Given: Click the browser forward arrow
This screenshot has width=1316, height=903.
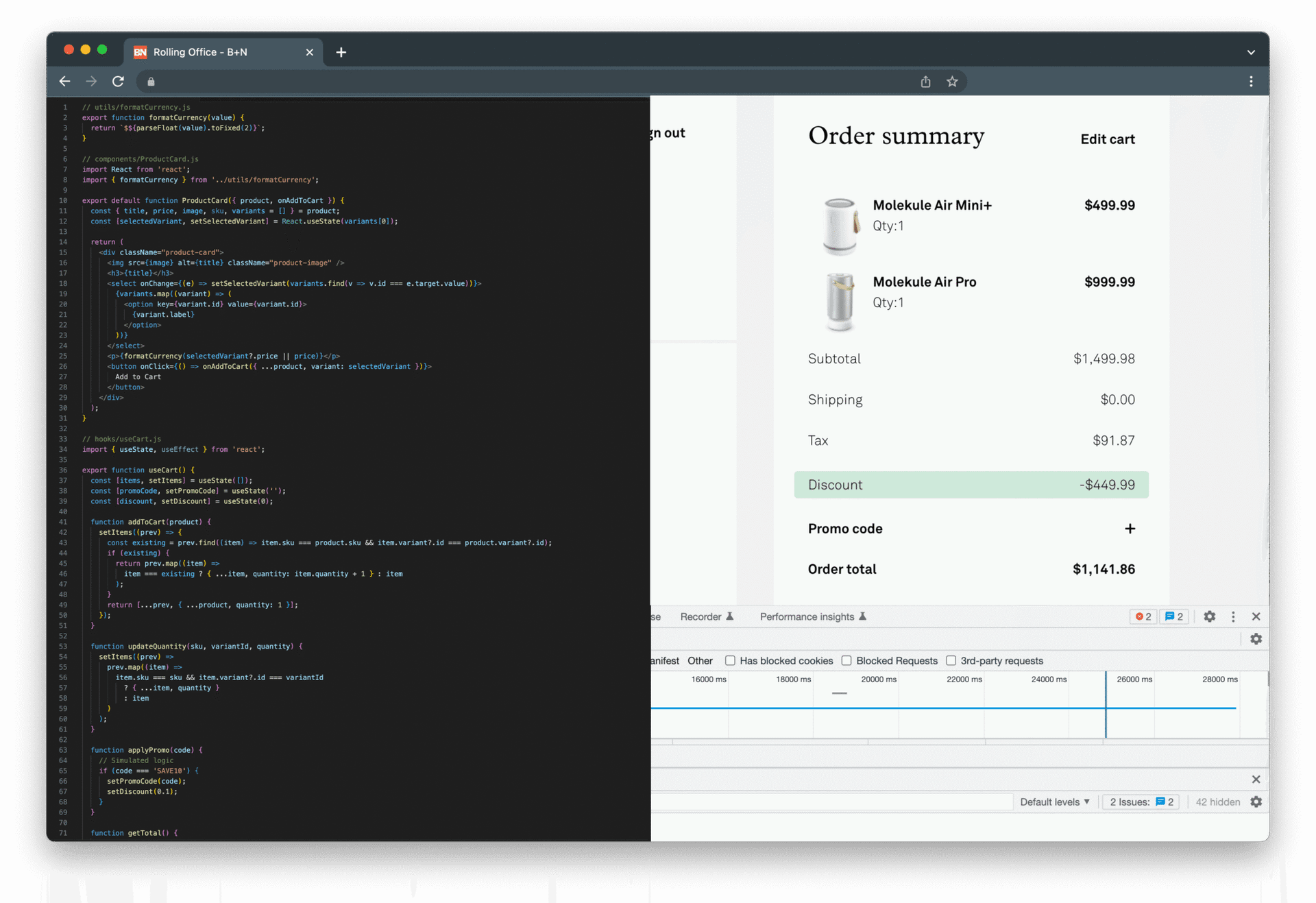Looking at the screenshot, I should pyautogui.click(x=91, y=82).
